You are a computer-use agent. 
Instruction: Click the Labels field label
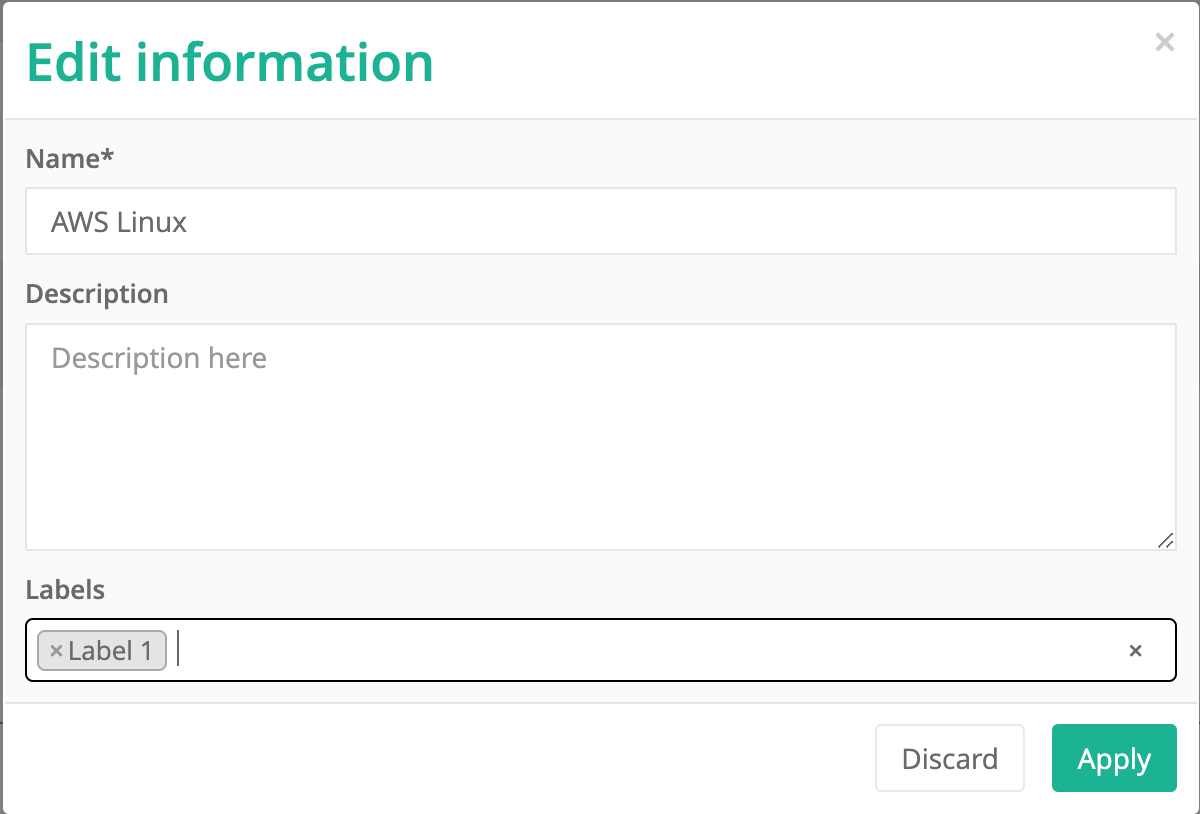65,589
